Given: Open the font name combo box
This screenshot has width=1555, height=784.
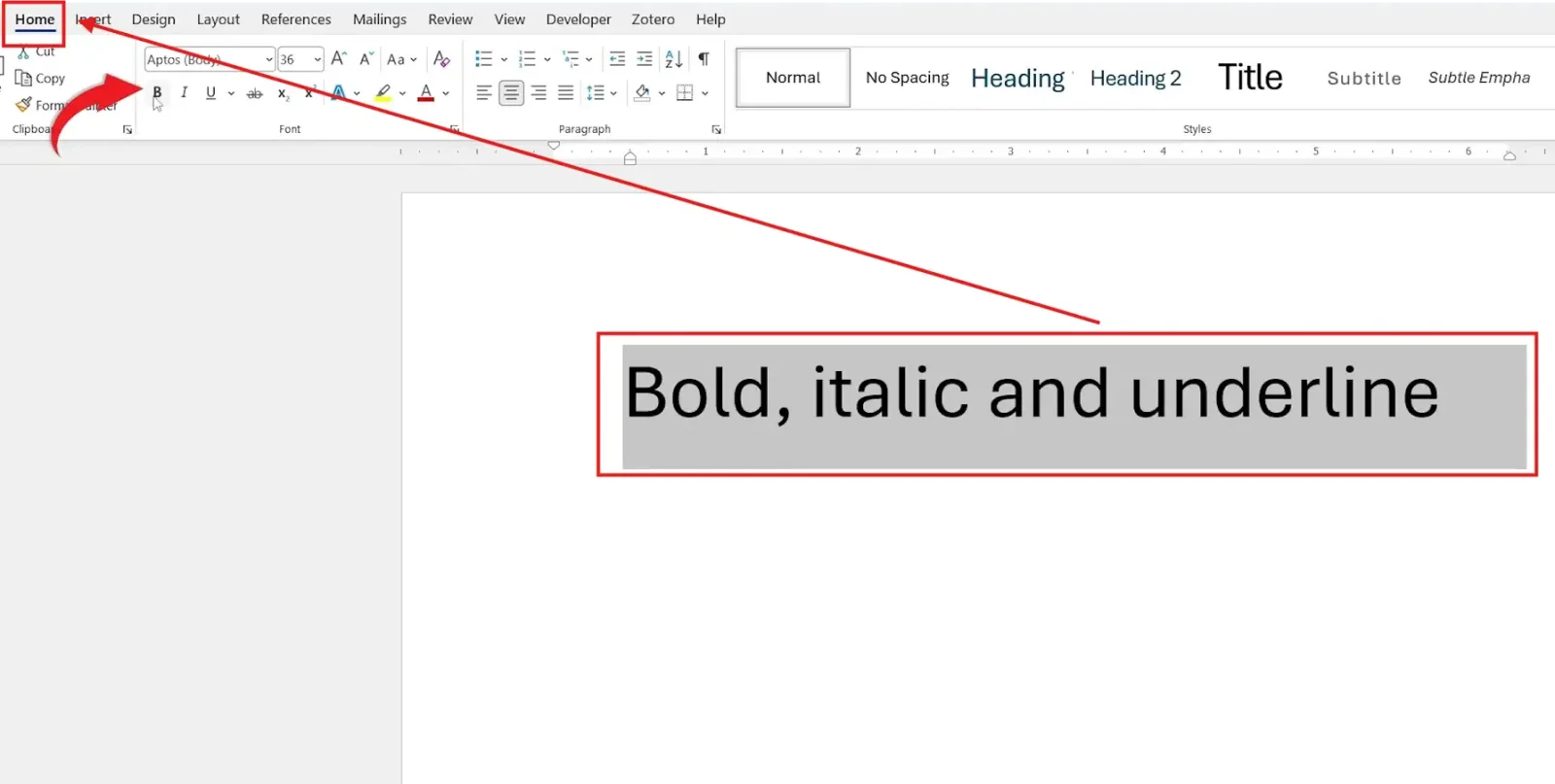Looking at the screenshot, I should click(210, 59).
